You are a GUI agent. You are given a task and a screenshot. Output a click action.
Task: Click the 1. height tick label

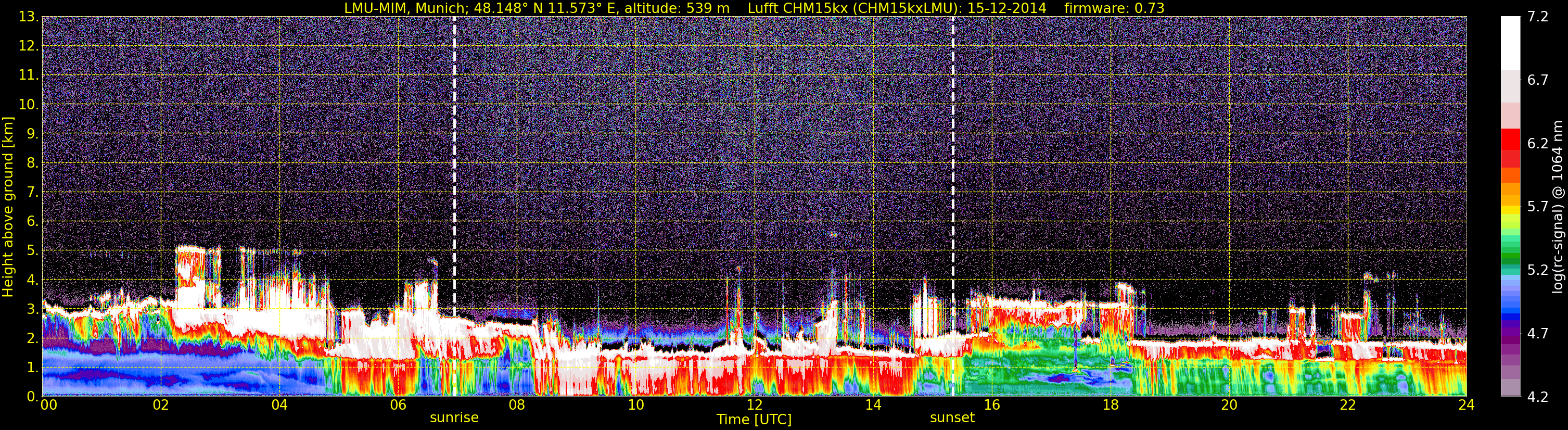(32, 368)
